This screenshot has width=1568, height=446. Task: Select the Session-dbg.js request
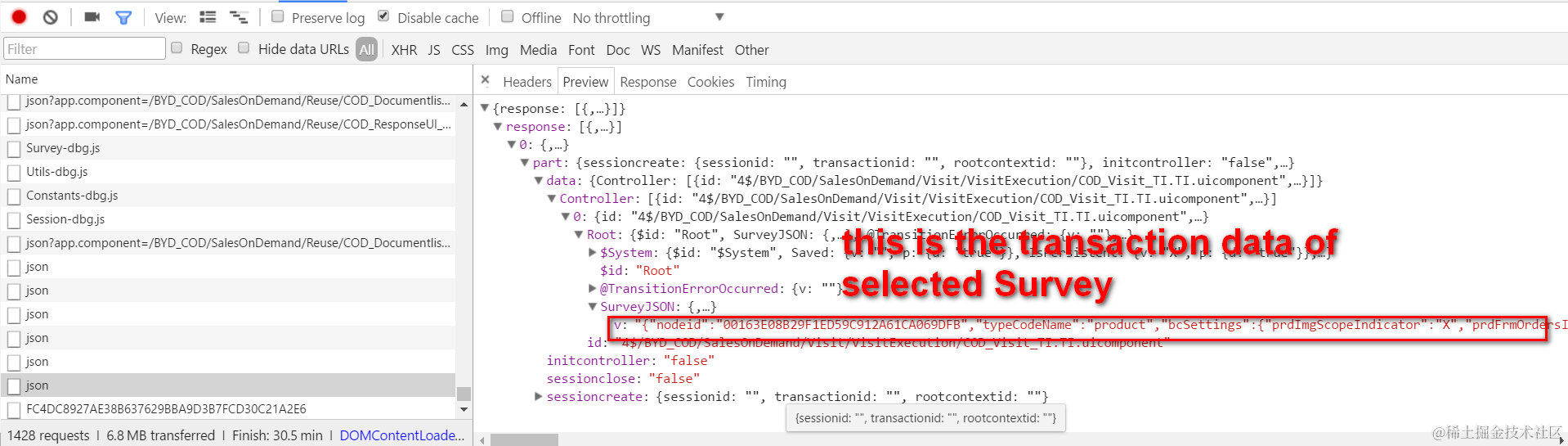point(229,219)
